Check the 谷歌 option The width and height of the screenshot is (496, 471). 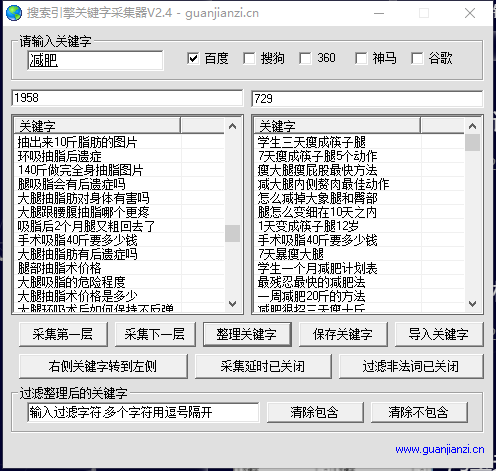(417, 59)
